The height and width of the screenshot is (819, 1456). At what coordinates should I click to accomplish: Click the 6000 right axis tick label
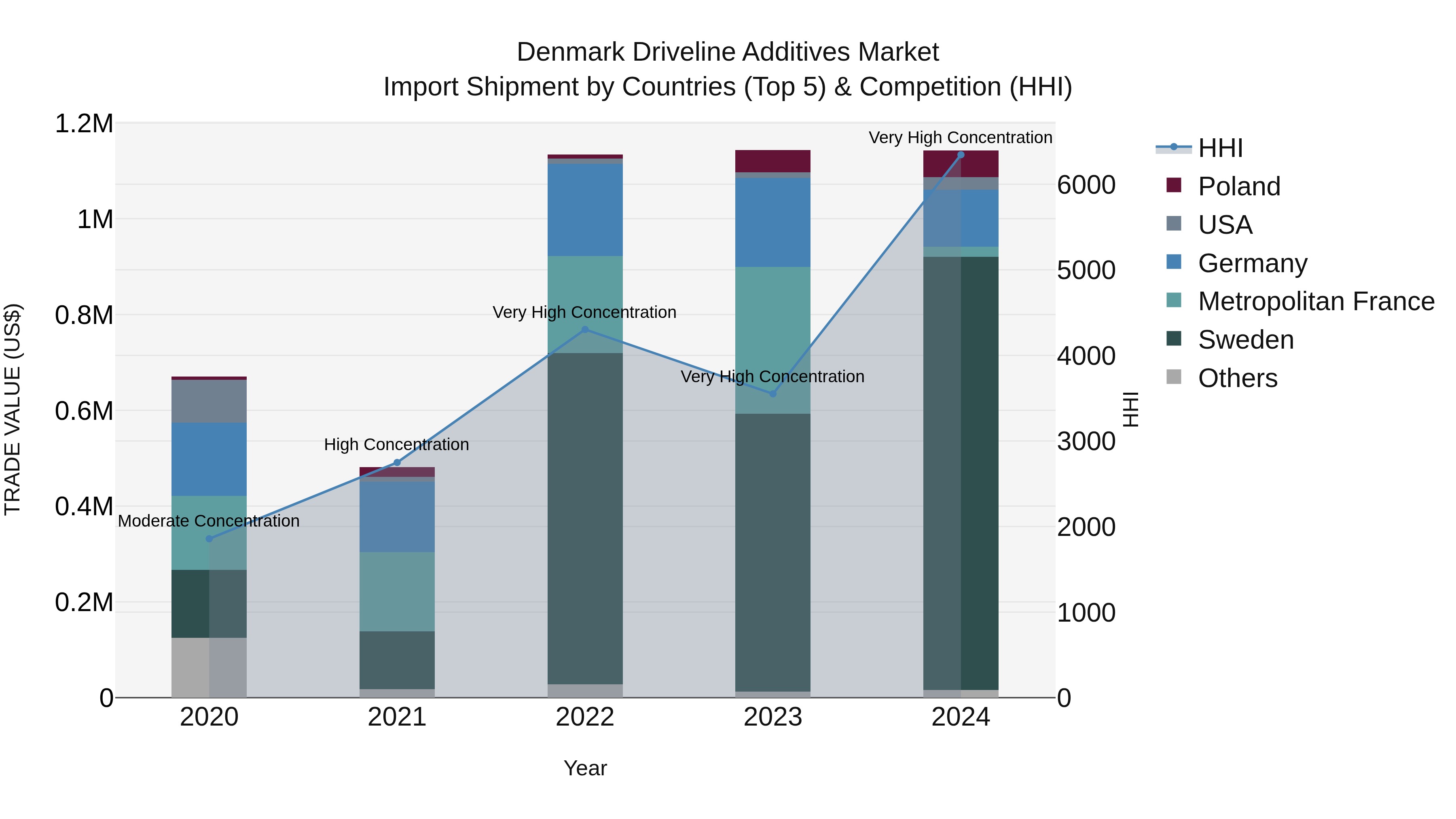(1086, 185)
